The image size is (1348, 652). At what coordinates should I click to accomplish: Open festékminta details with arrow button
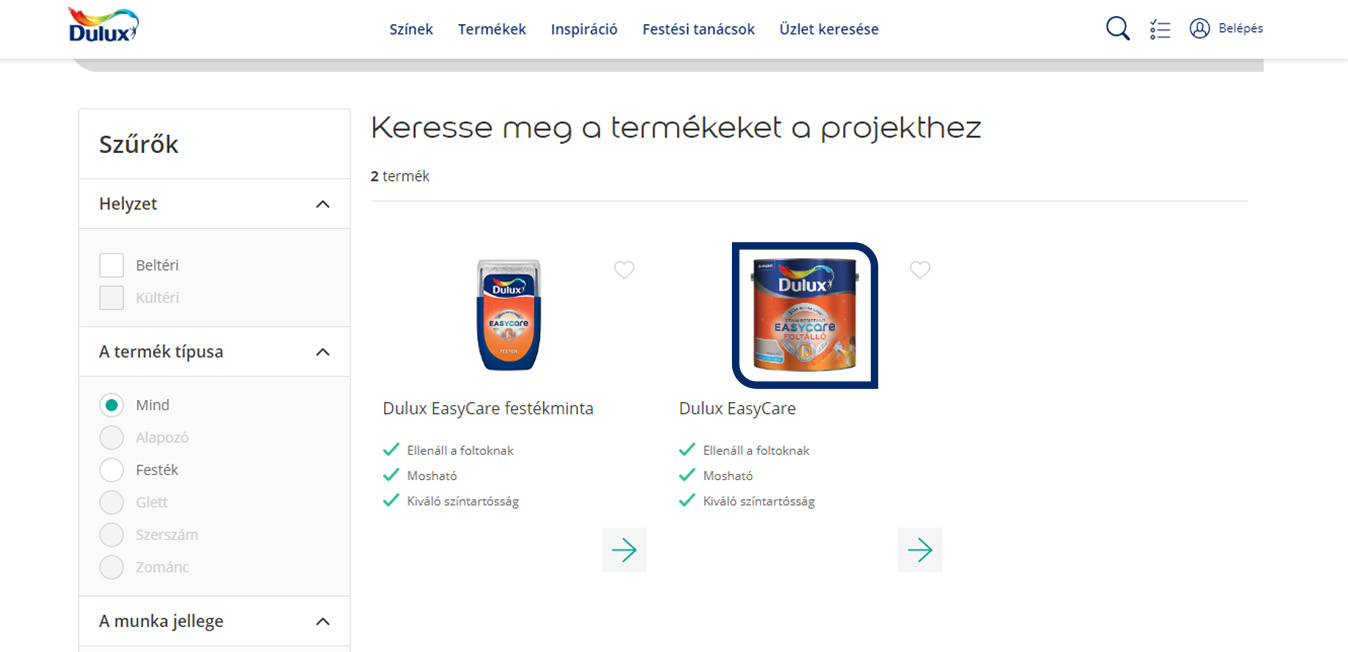[624, 550]
